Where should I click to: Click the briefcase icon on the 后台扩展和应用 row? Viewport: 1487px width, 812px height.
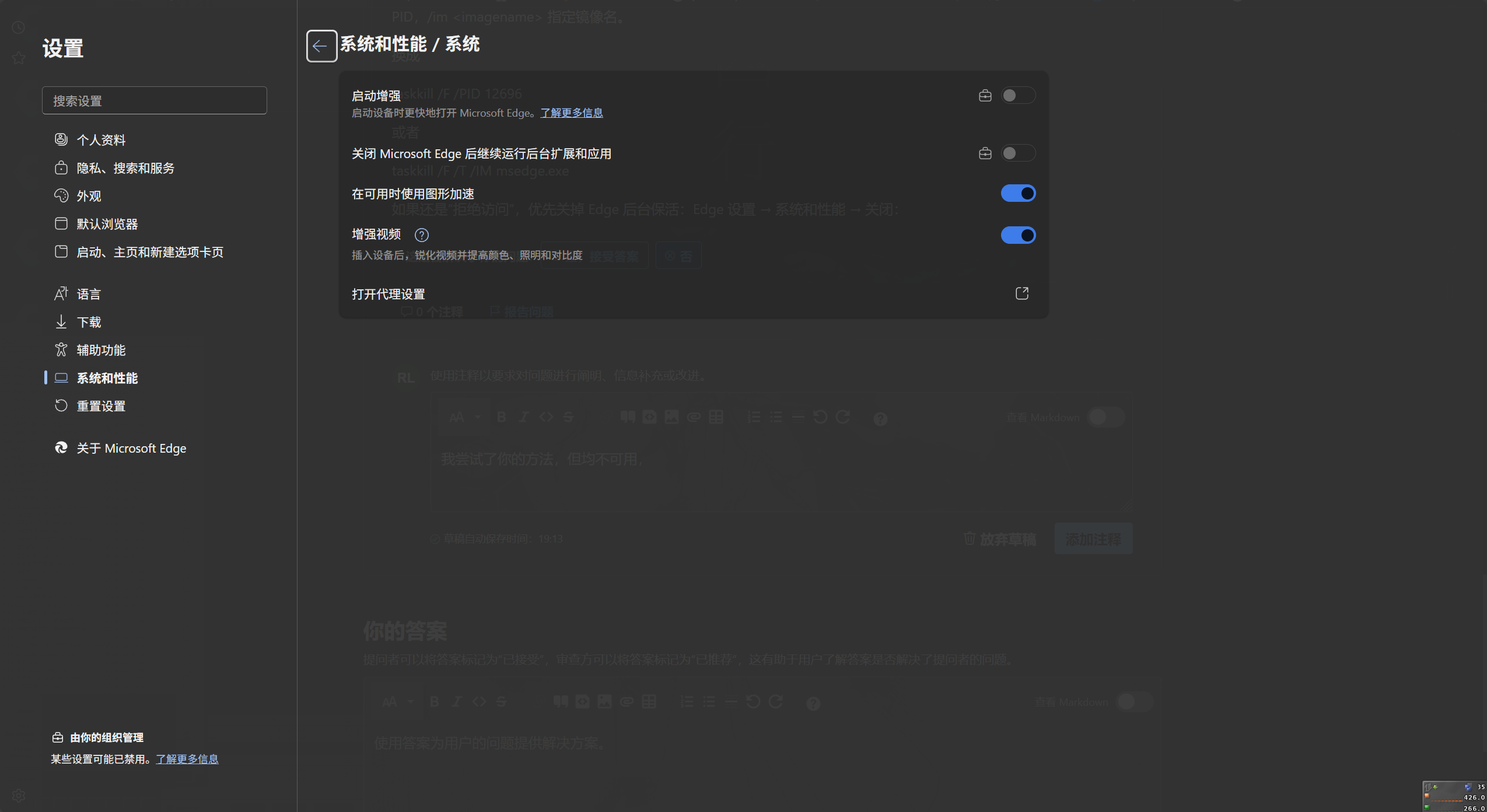tap(985, 153)
